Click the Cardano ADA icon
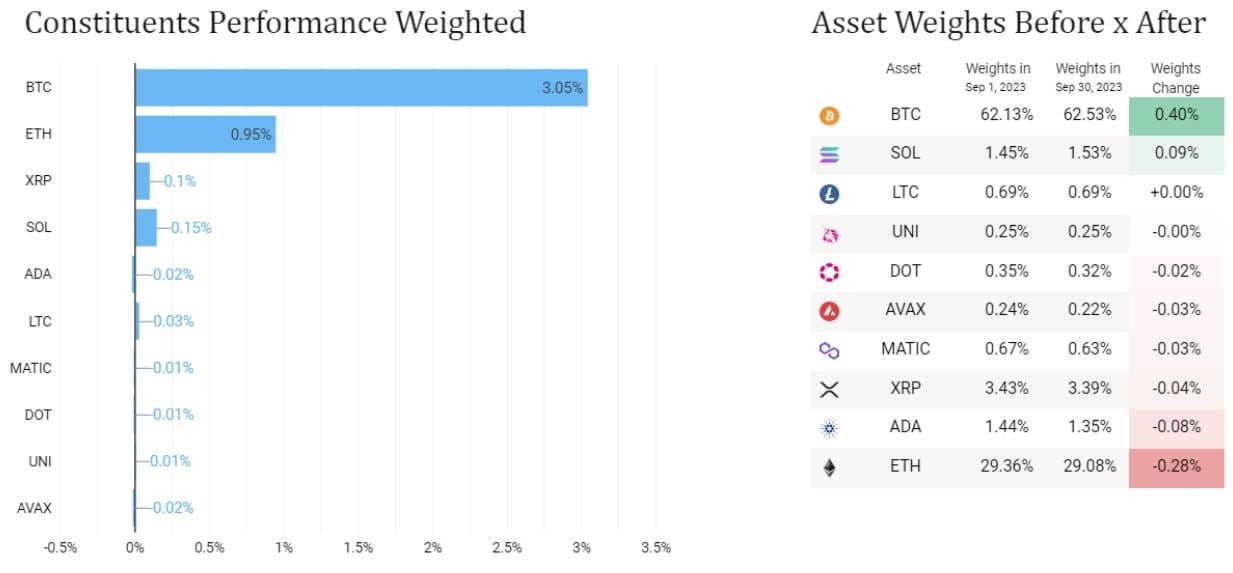This screenshot has height=573, width=1233. [x=829, y=428]
